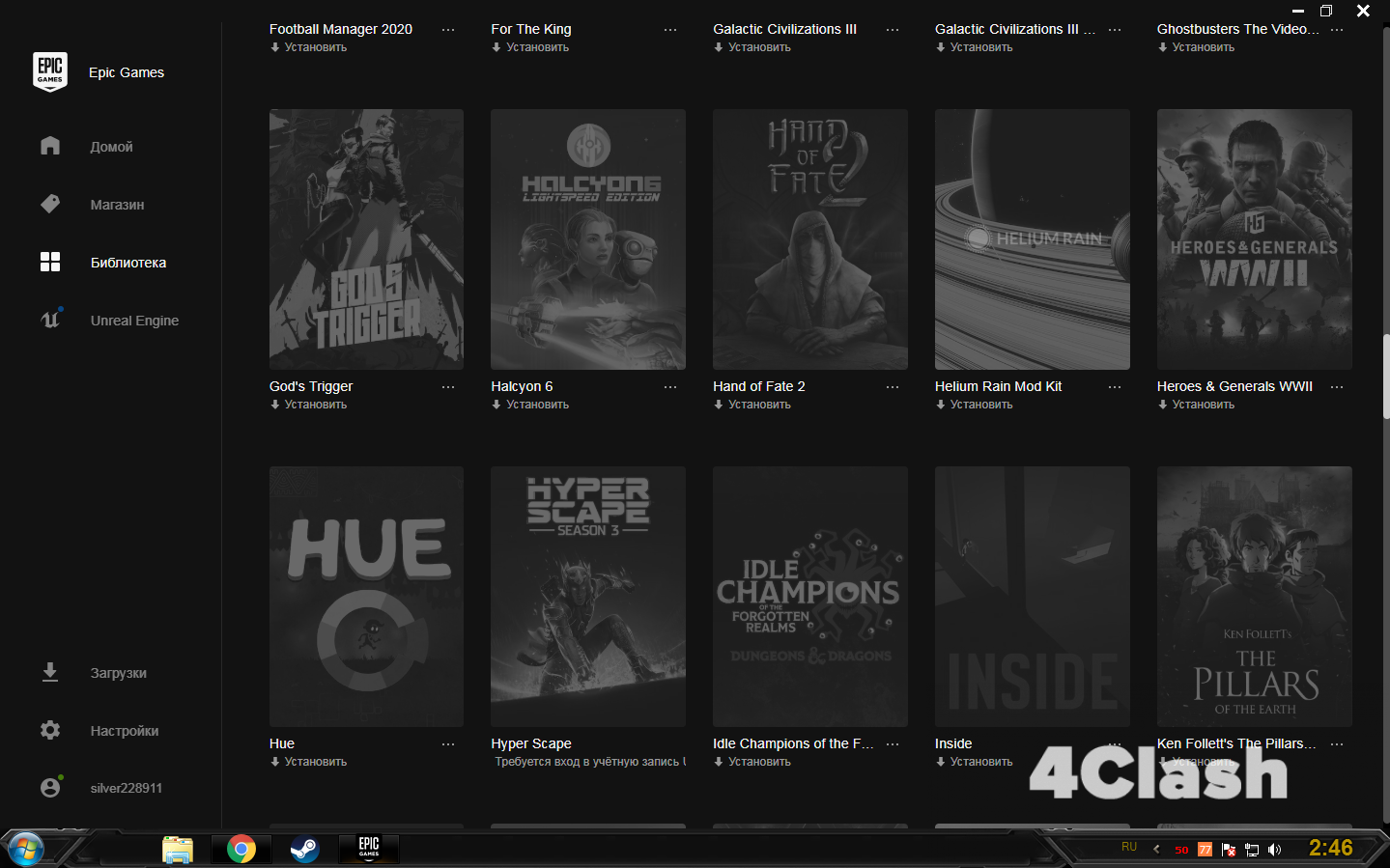Image resolution: width=1390 pixels, height=868 pixels.
Task: Click Установить under For The King
Action: (x=530, y=47)
